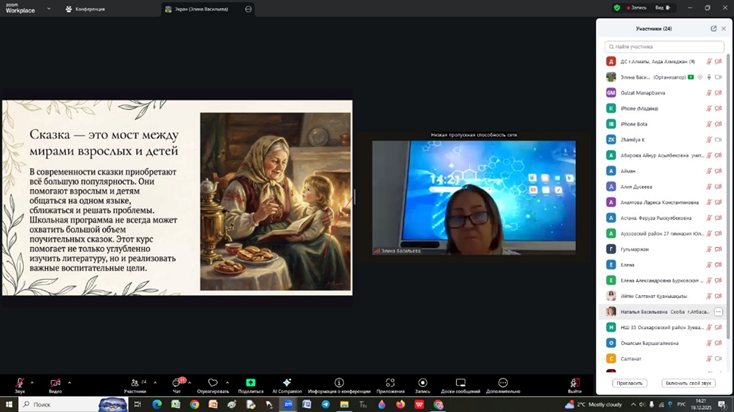Click the Найти участника search field
Viewport: 734px width, 412px height.
click(x=665, y=47)
